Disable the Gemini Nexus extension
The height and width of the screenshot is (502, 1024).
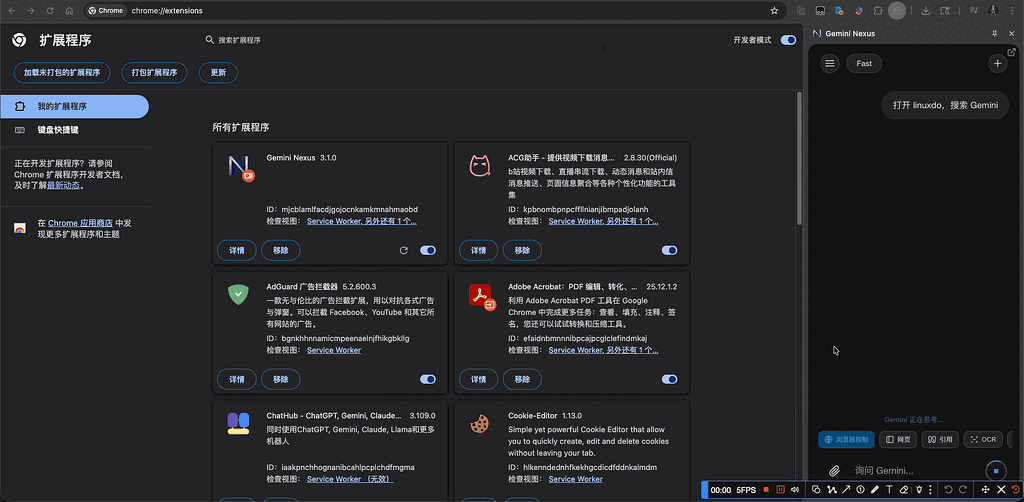[x=428, y=251]
